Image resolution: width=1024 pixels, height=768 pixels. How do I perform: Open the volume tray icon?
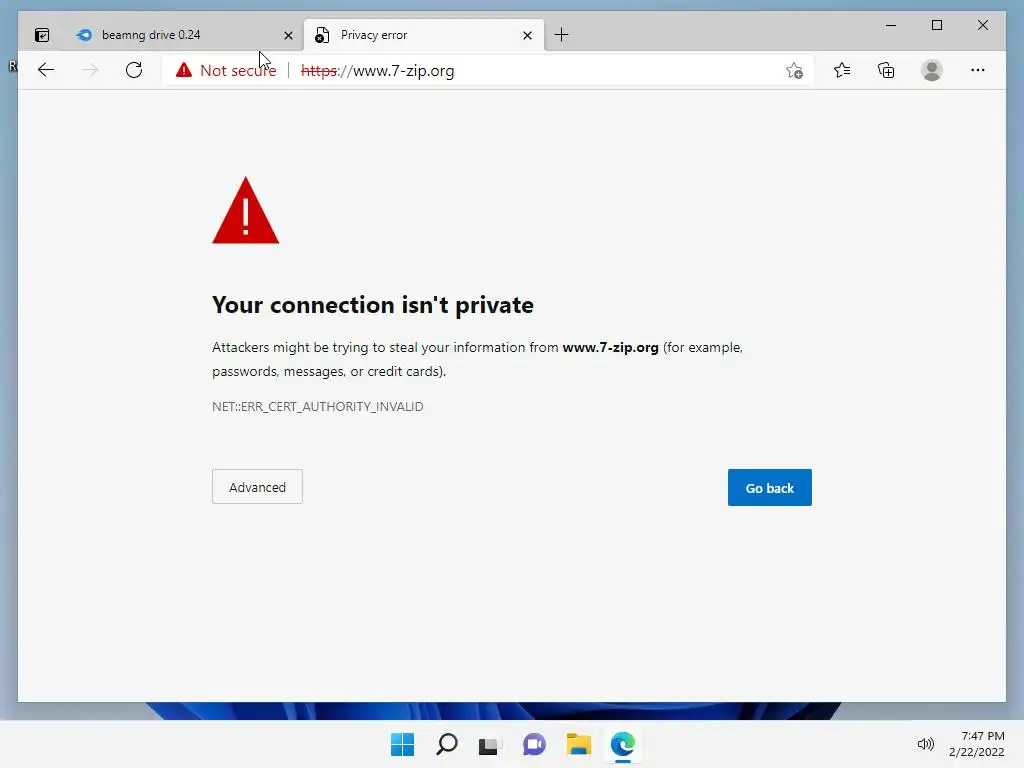925,744
